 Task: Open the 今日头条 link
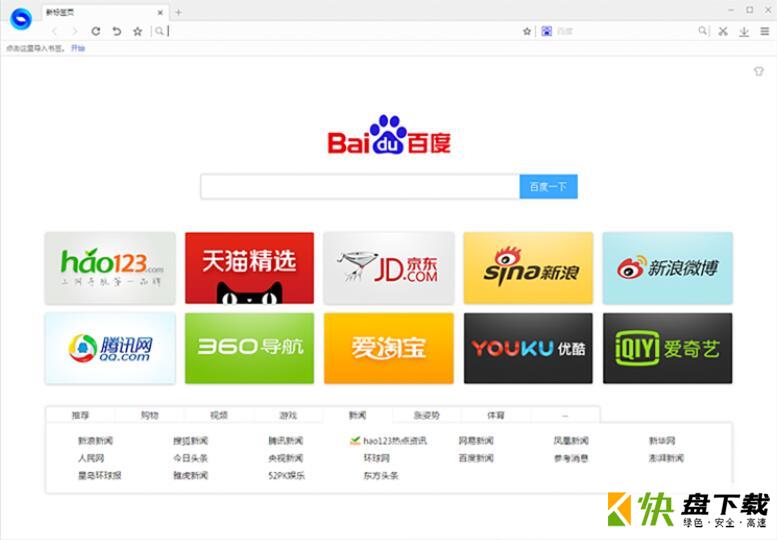[190, 458]
